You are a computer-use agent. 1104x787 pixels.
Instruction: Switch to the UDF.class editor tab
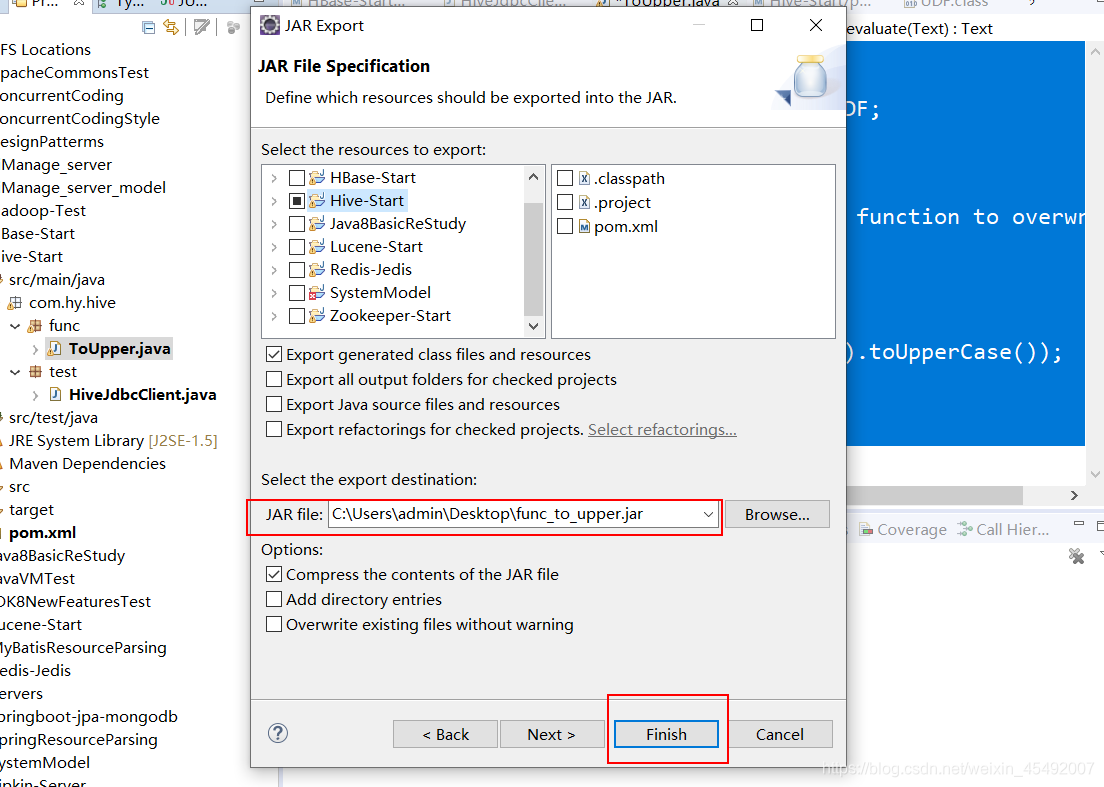[947, 4]
